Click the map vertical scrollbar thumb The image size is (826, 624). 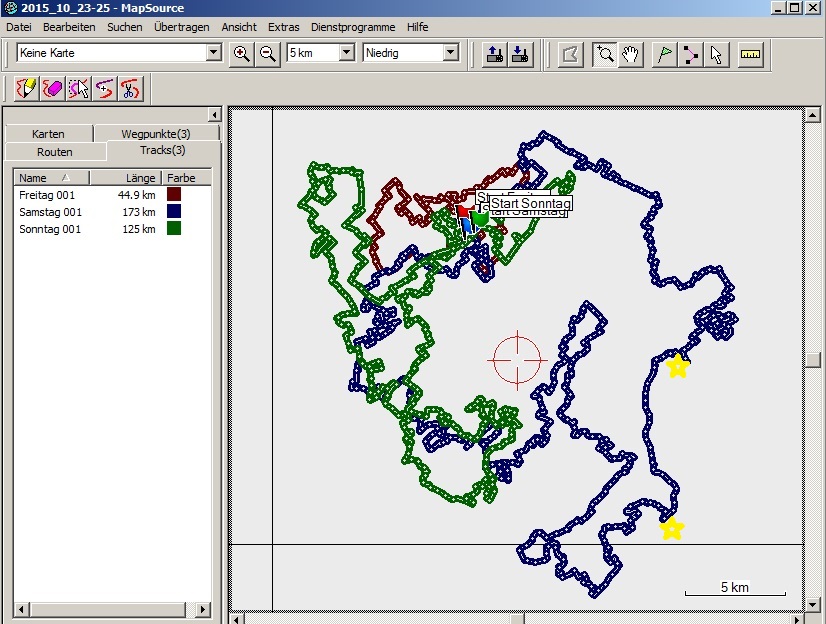click(x=812, y=359)
